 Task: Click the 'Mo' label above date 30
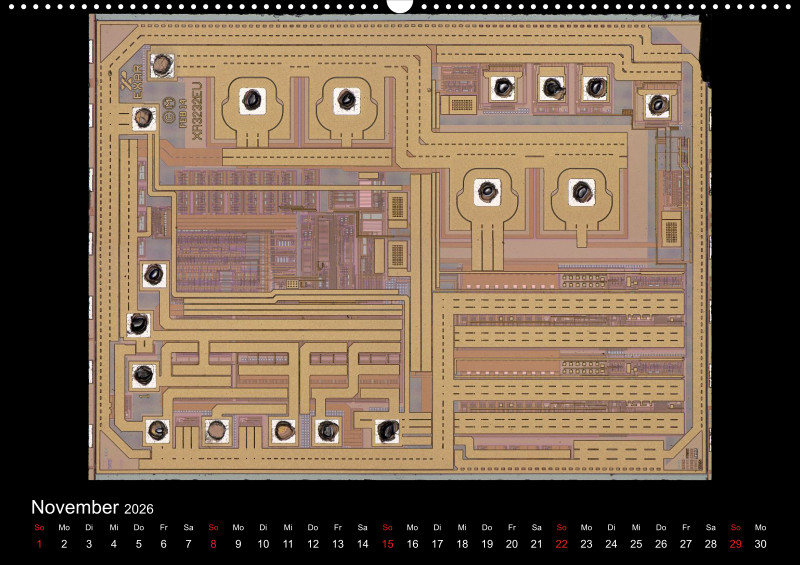[760, 527]
